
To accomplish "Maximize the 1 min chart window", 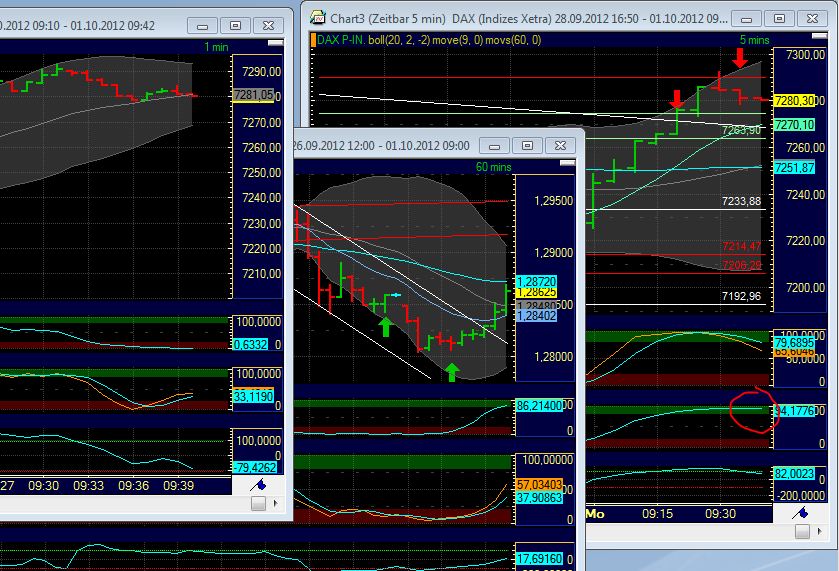I will [x=235, y=26].
